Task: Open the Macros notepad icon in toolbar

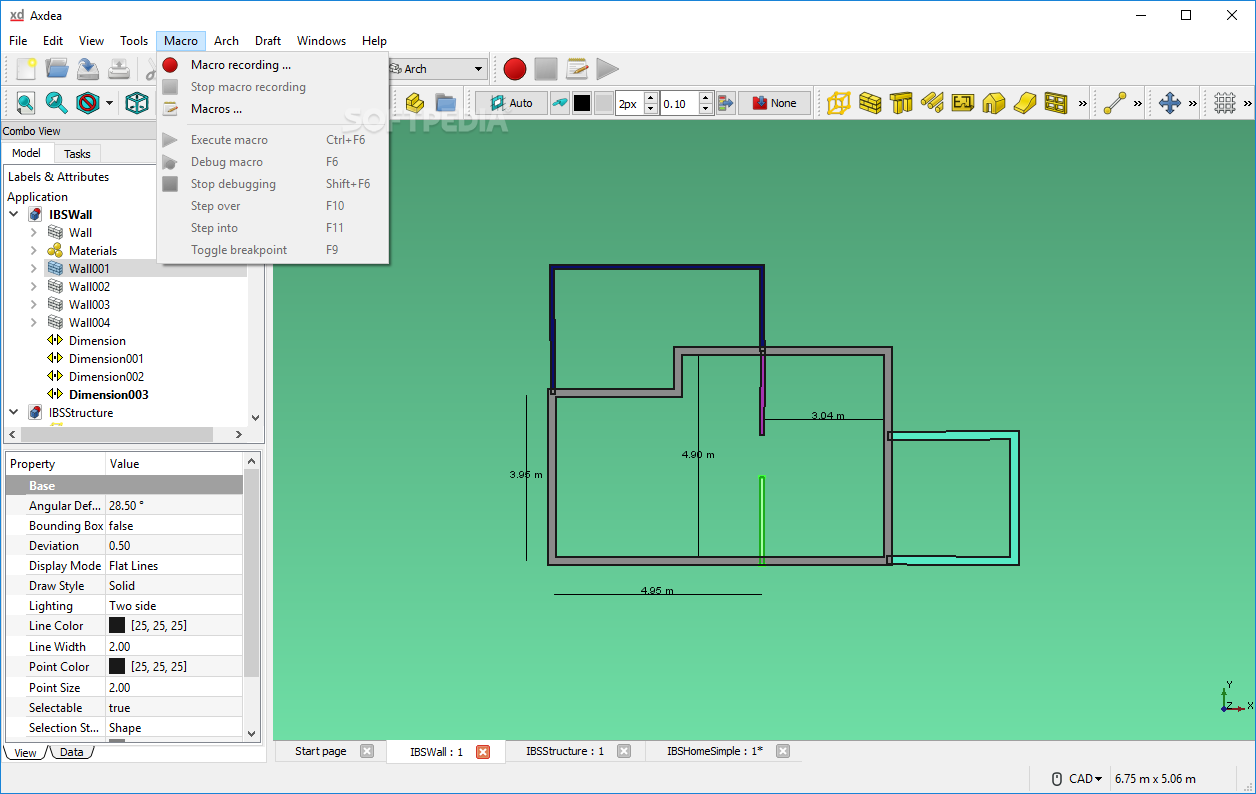Action: (x=577, y=69)
